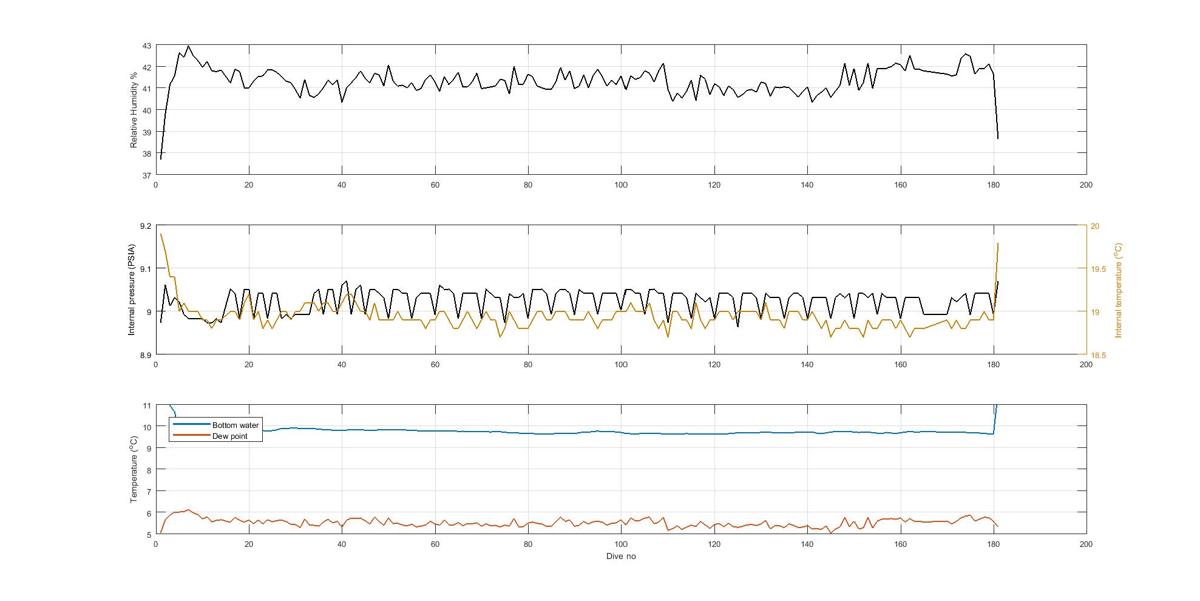Select tick "6" on bottom temperature axis
The height and width of the screenshot is (601, 1200).
148,513
